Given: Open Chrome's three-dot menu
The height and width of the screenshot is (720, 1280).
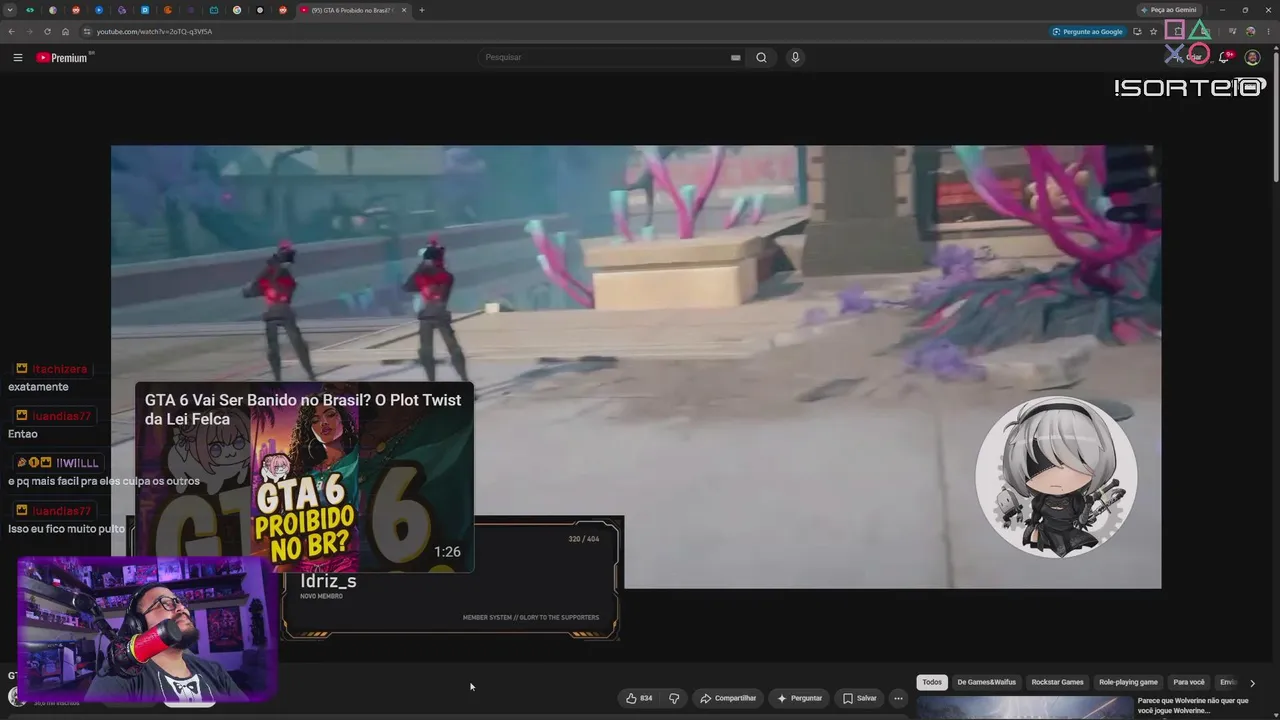Looking at the screenshot, I should (x=1268, y=31).
